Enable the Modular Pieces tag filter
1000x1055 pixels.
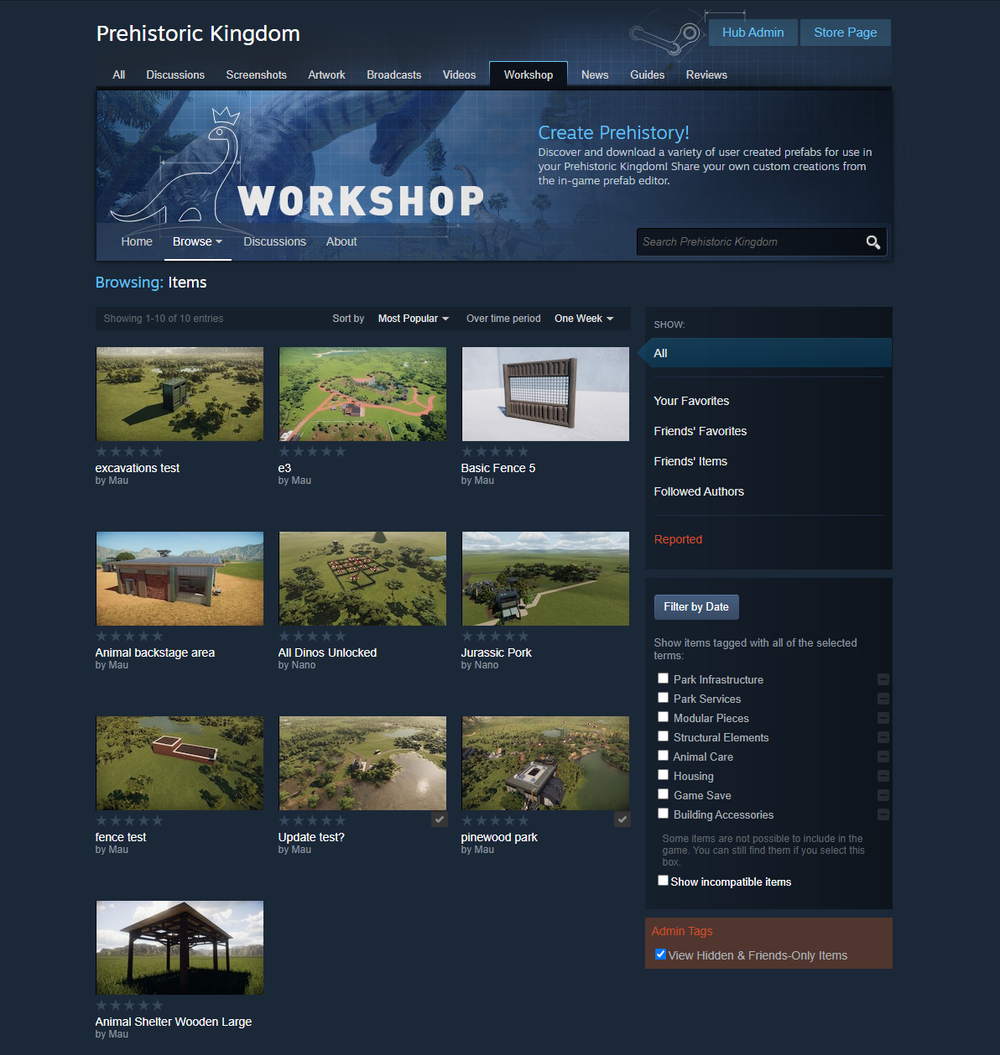663,717
